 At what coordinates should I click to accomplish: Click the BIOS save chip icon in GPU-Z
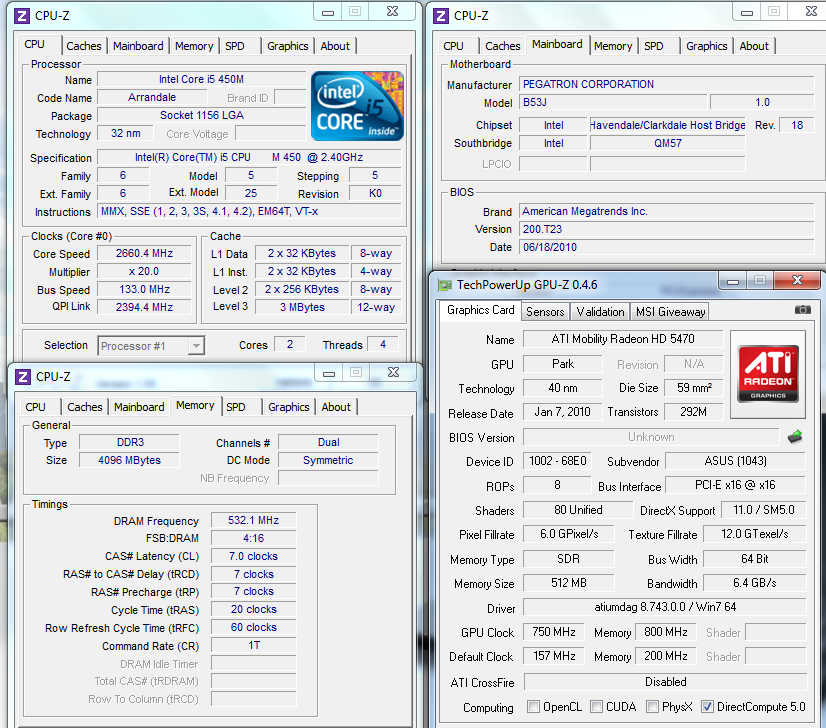tap(794, 437)
